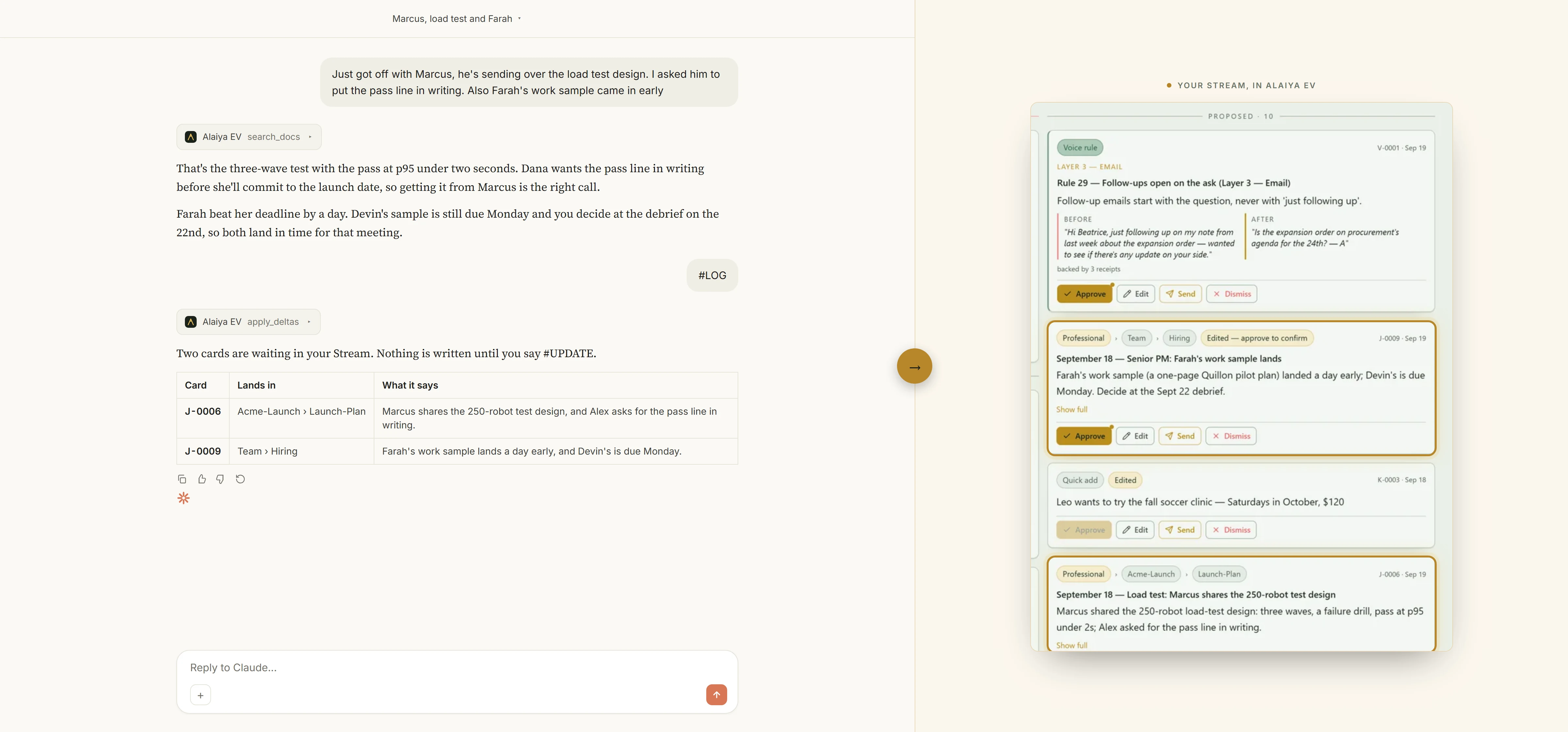Viewport: 1568px width, 732px height.
Task: Approve the Voice rule card
Action: (x=1085, y=294)
